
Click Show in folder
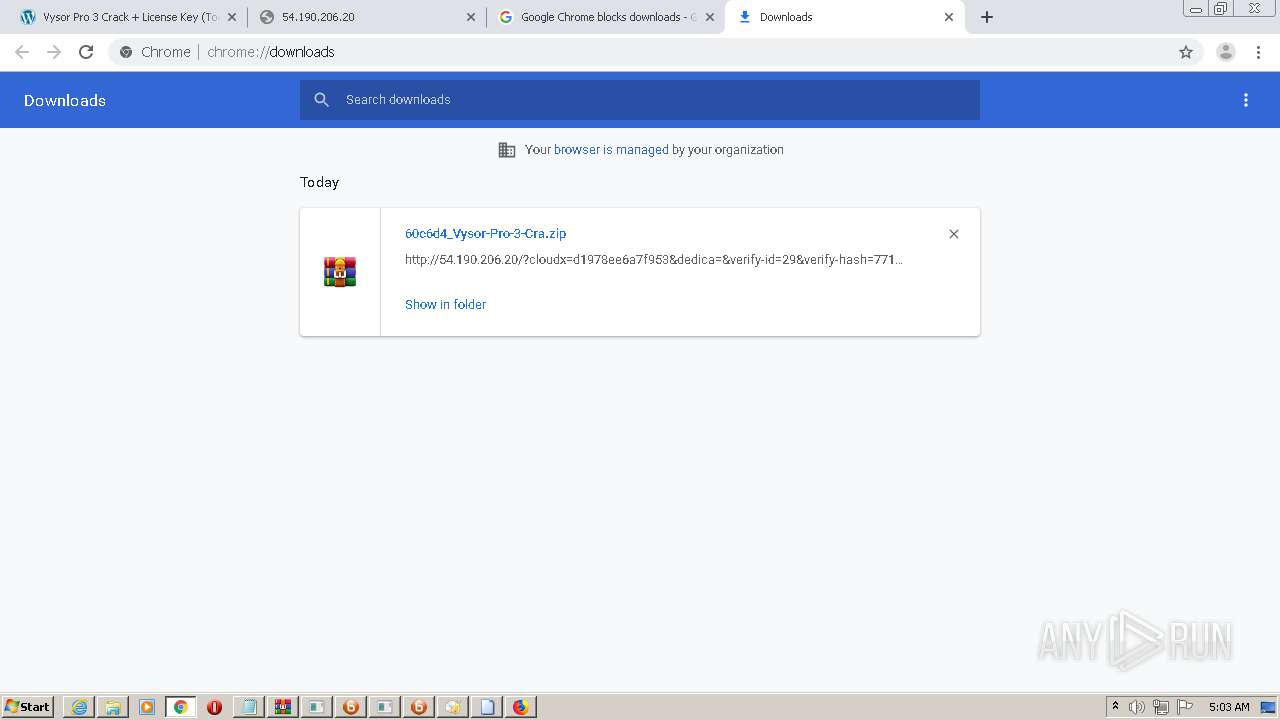[445, 304]
